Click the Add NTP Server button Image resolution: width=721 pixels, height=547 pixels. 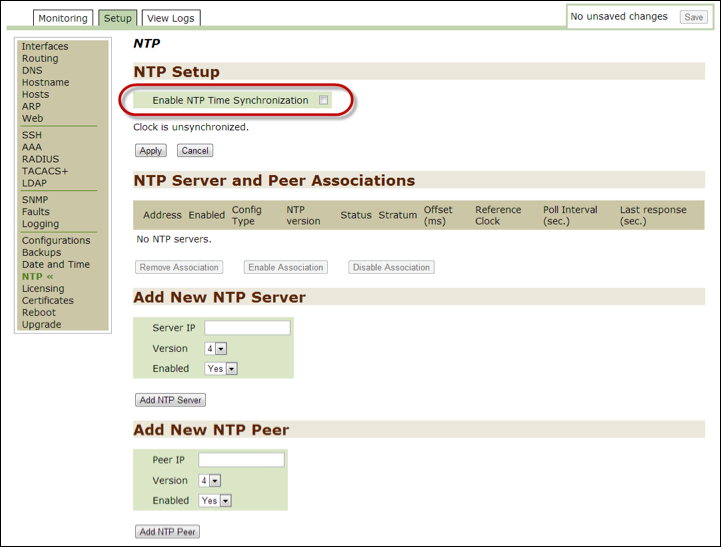(170, 400)
